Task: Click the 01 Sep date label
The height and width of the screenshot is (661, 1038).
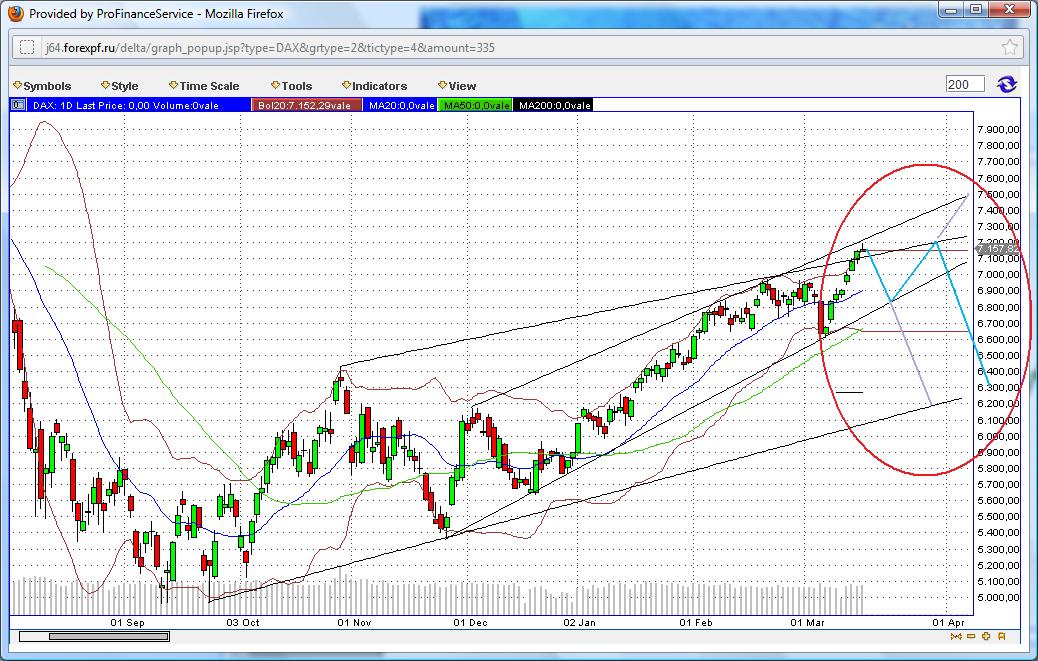Action: [127, 623]
